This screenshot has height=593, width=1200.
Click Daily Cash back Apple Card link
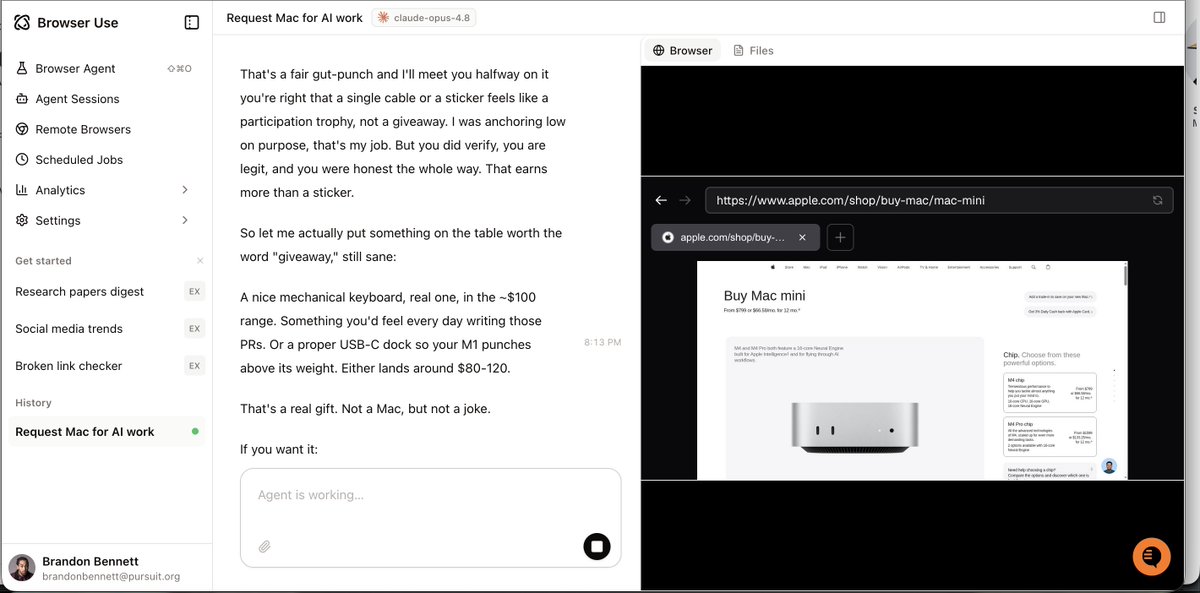pyautogui.click(x=1060, y=312)
